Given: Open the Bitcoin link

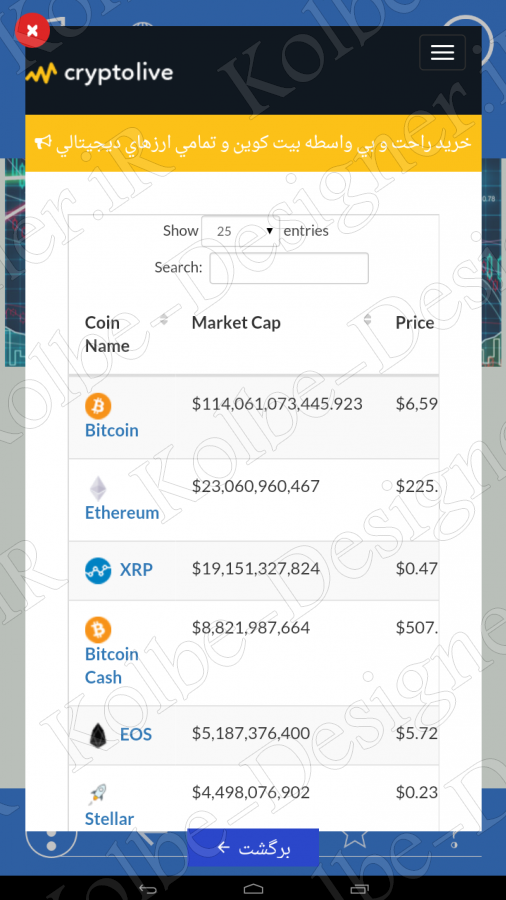Looking at the screenshot, I should pos(112,430).
